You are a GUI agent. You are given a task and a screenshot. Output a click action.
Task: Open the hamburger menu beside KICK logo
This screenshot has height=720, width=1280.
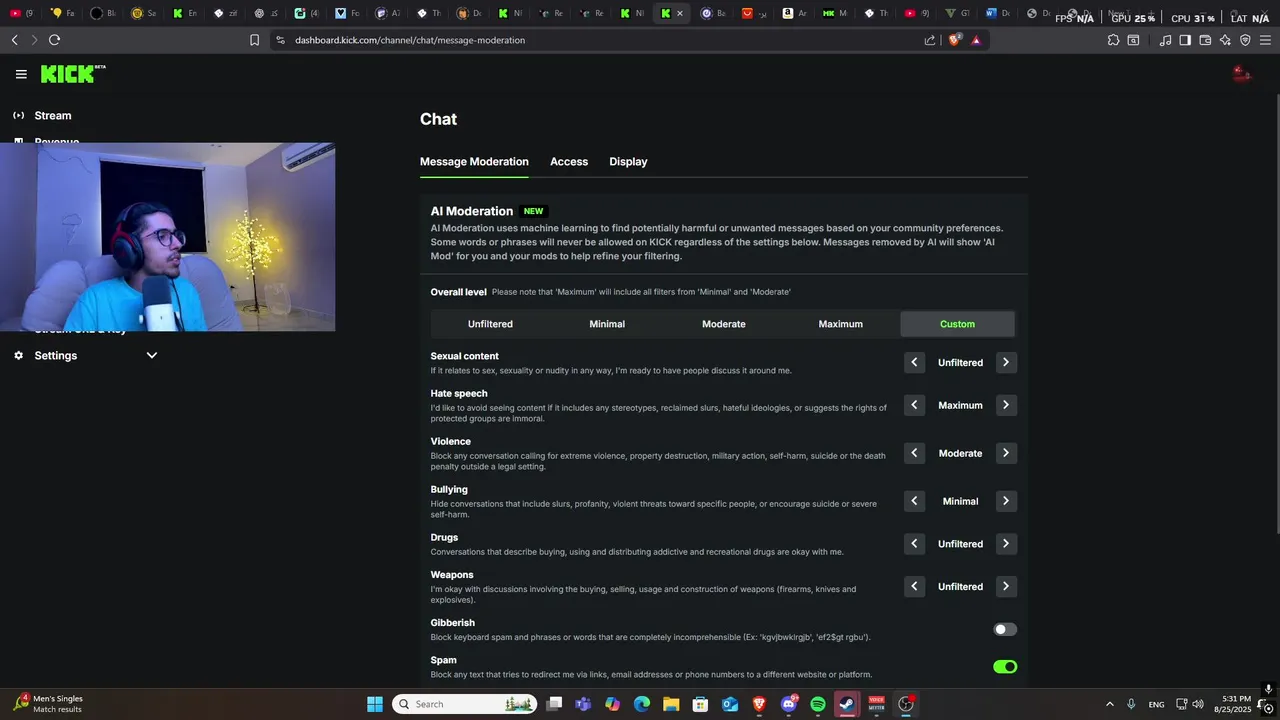(x=21, y=74)
